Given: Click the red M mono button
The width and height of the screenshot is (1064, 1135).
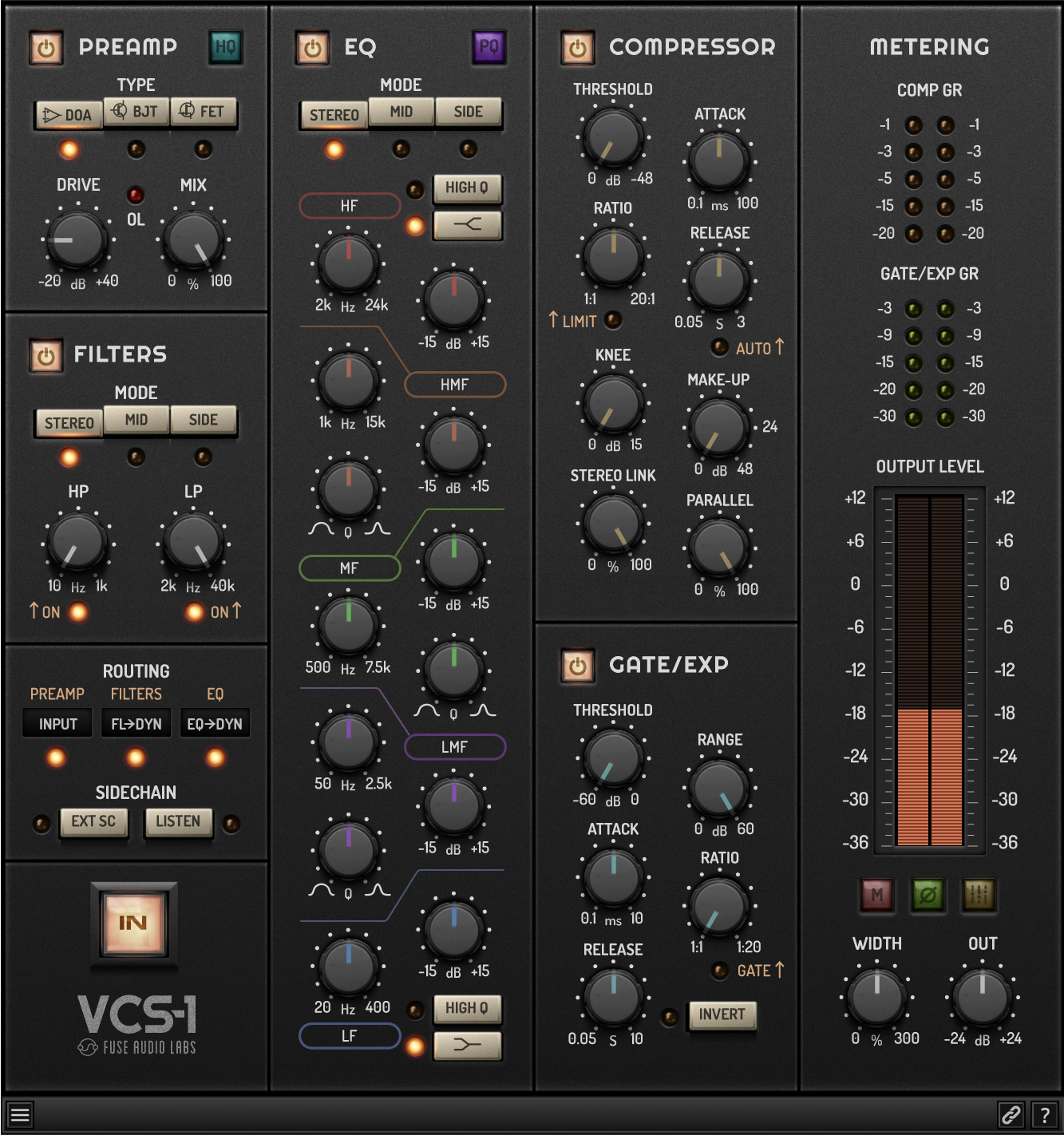Looking at the screenshot, I should pyautogui.click(x=876, y=895).
